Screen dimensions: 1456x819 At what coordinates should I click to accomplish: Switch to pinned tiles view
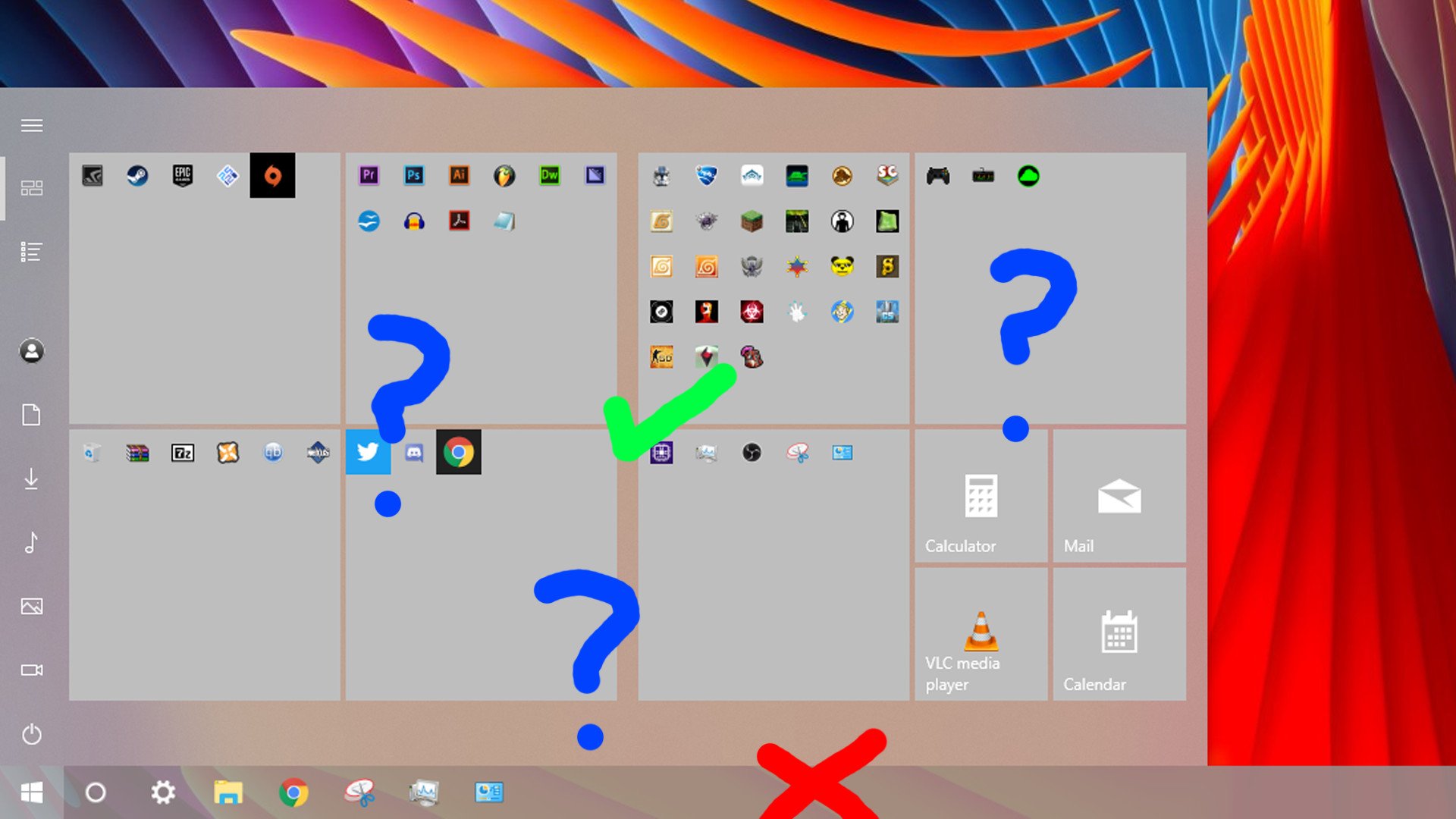pyautogui.click(x=32, y=188)
